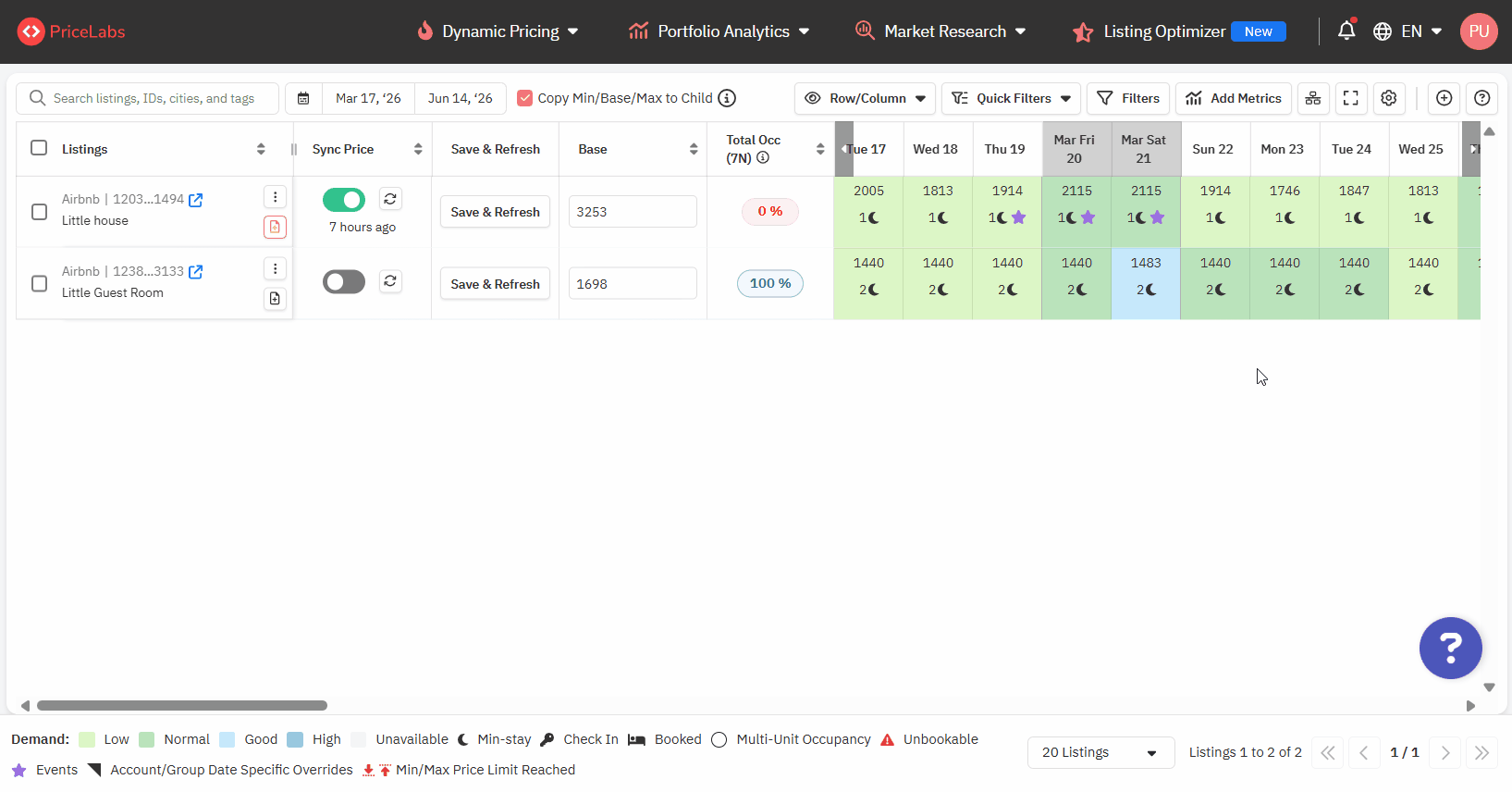This screenshot has height=792, width=1512.
Task: Open three-dot menu for Little Guest Room
Action: tap(275, 268)
